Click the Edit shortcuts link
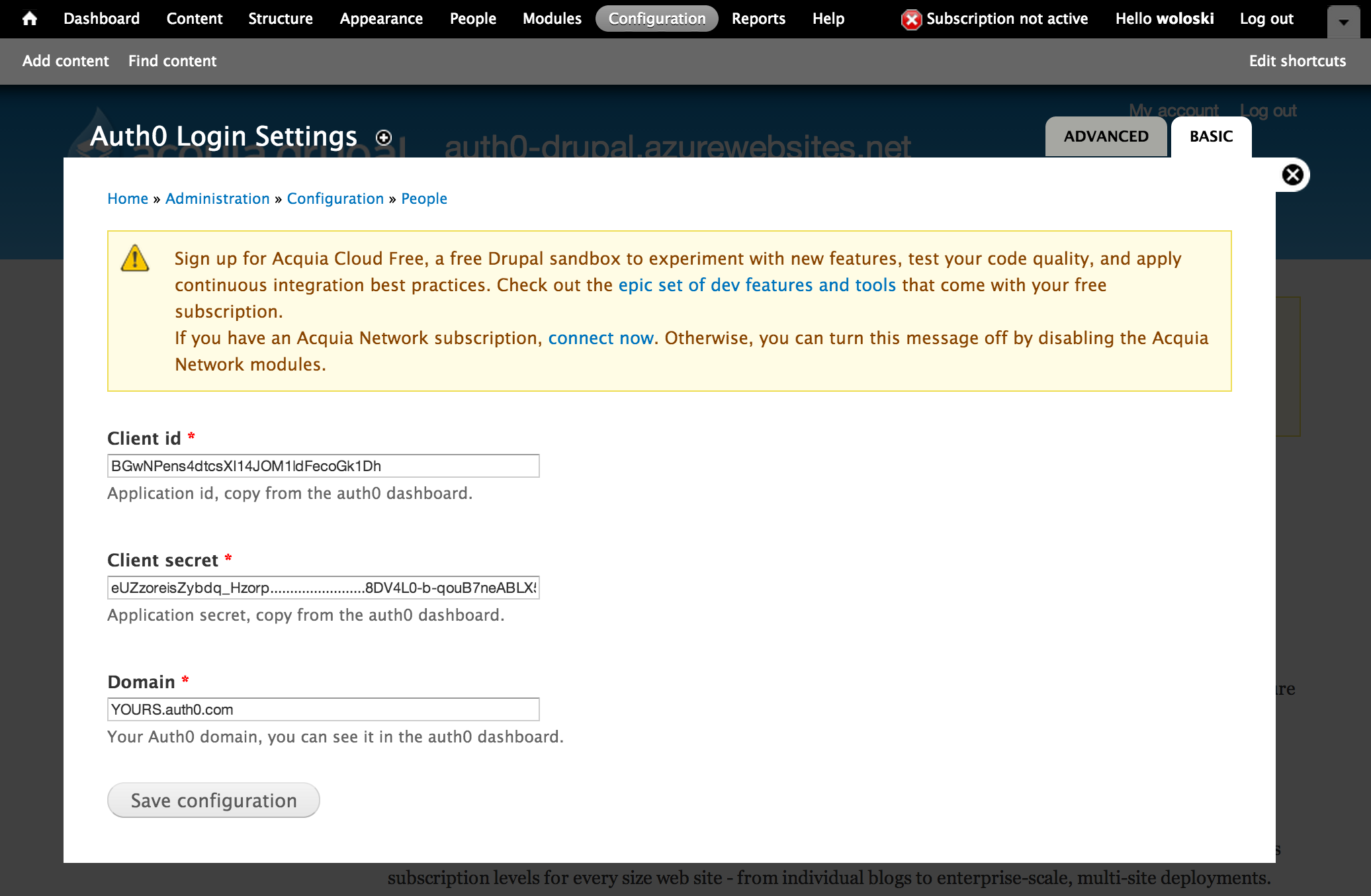This screenshot has width=1371, height=896. [x=1297, y=61]
